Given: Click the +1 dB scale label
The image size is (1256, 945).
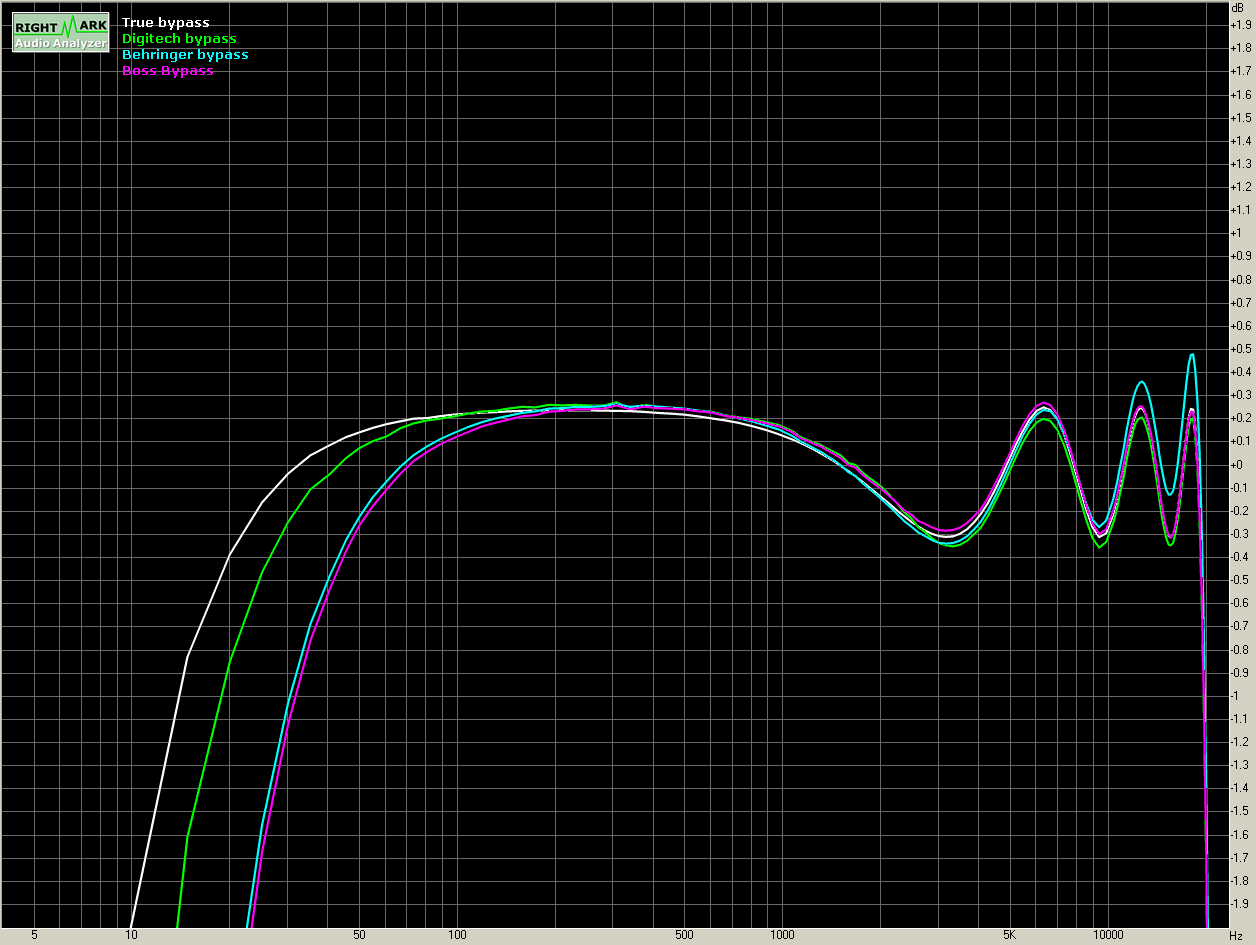Looking at the screenshot, I should point(1236,233).
